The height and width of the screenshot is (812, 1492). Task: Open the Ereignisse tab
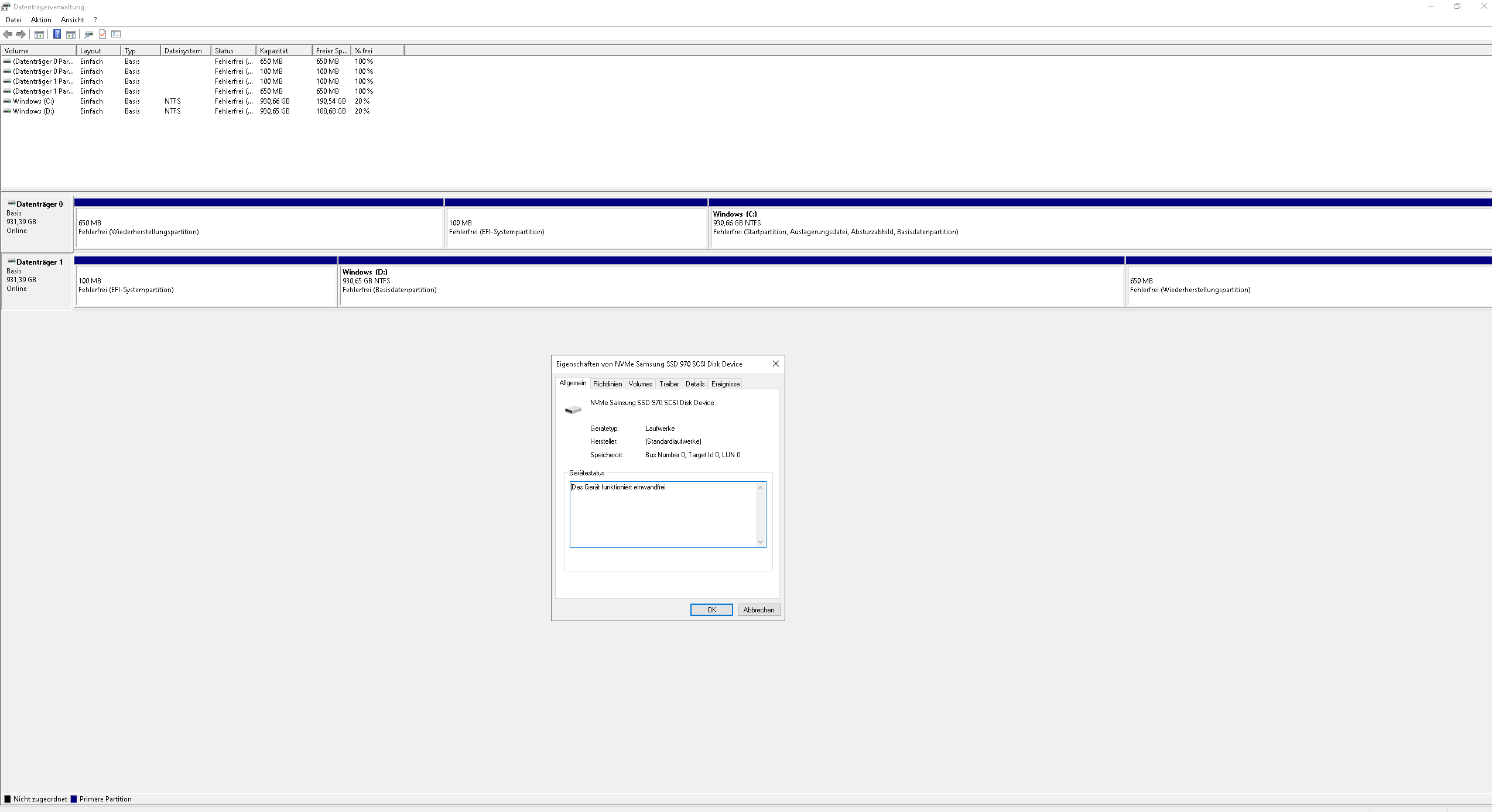pyautogui.click(x=725, y=384)
